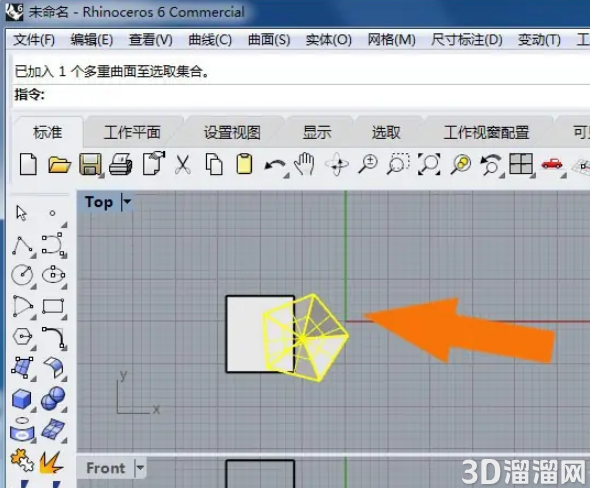Select the white box in Top viewport
The width and height of the screenshot is (590, 488).
pyautogui.click(x=245, y=334)
